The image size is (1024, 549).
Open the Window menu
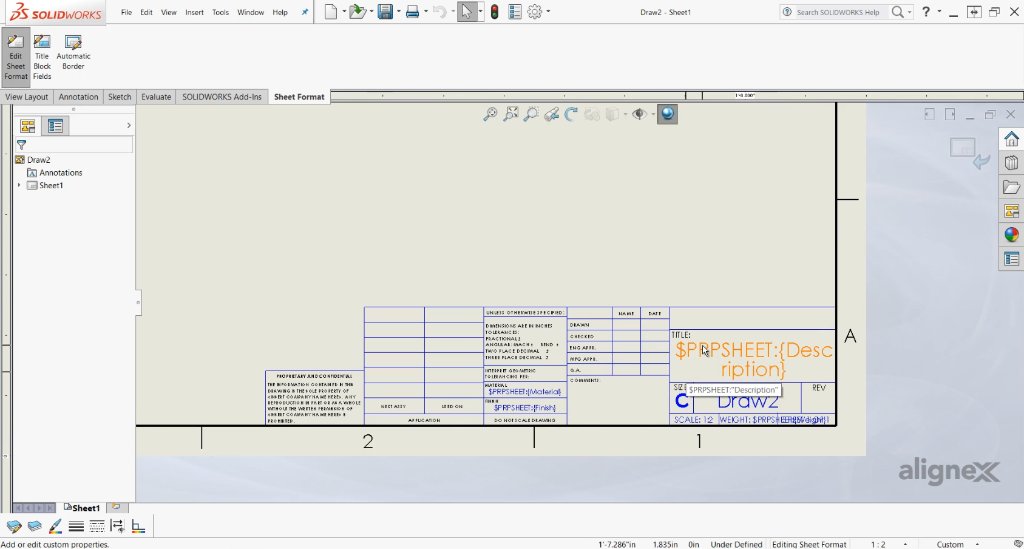pos(250,12)
